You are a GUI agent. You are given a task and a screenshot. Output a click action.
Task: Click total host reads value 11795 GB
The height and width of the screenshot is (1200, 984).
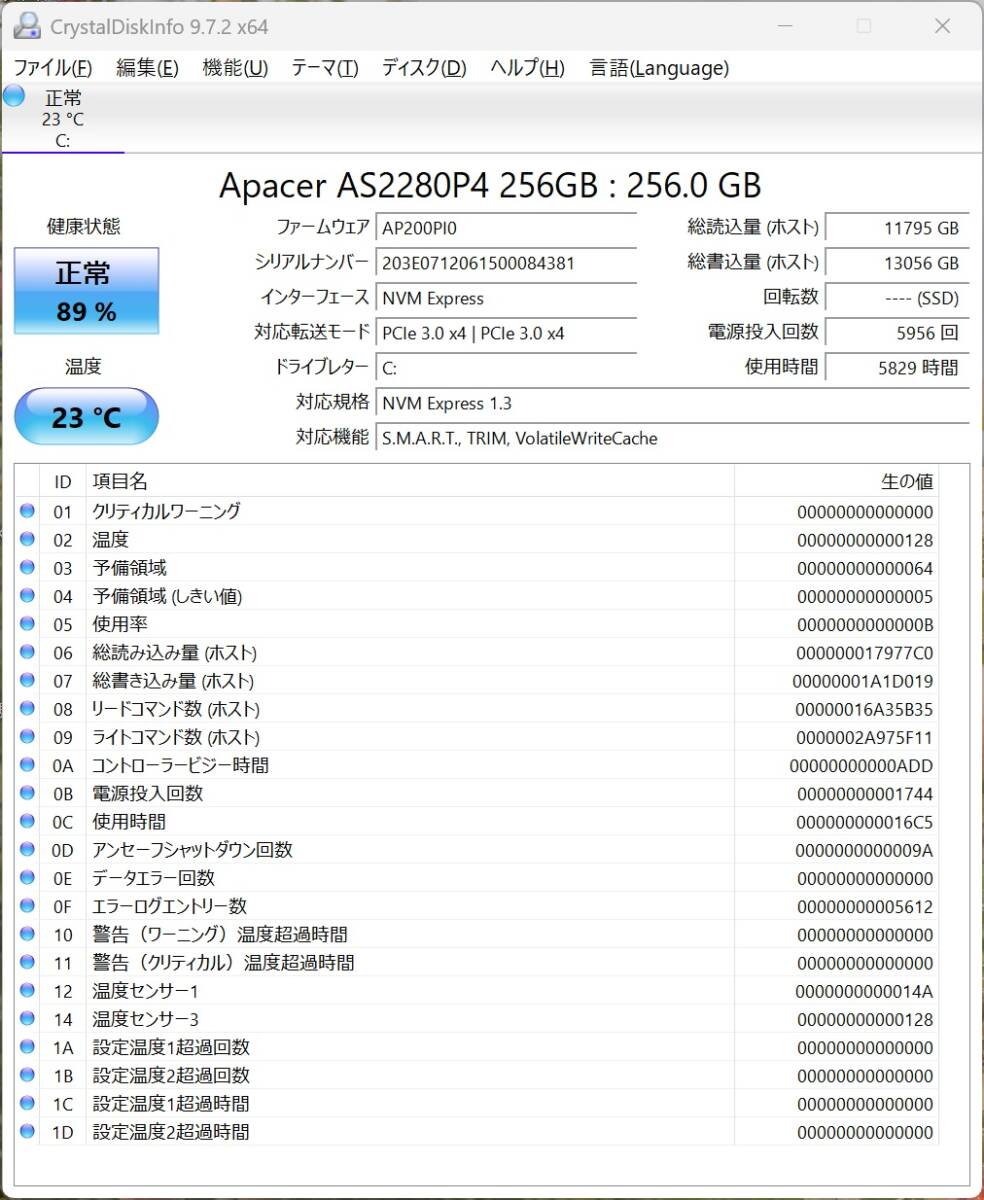tap(897, 228)
